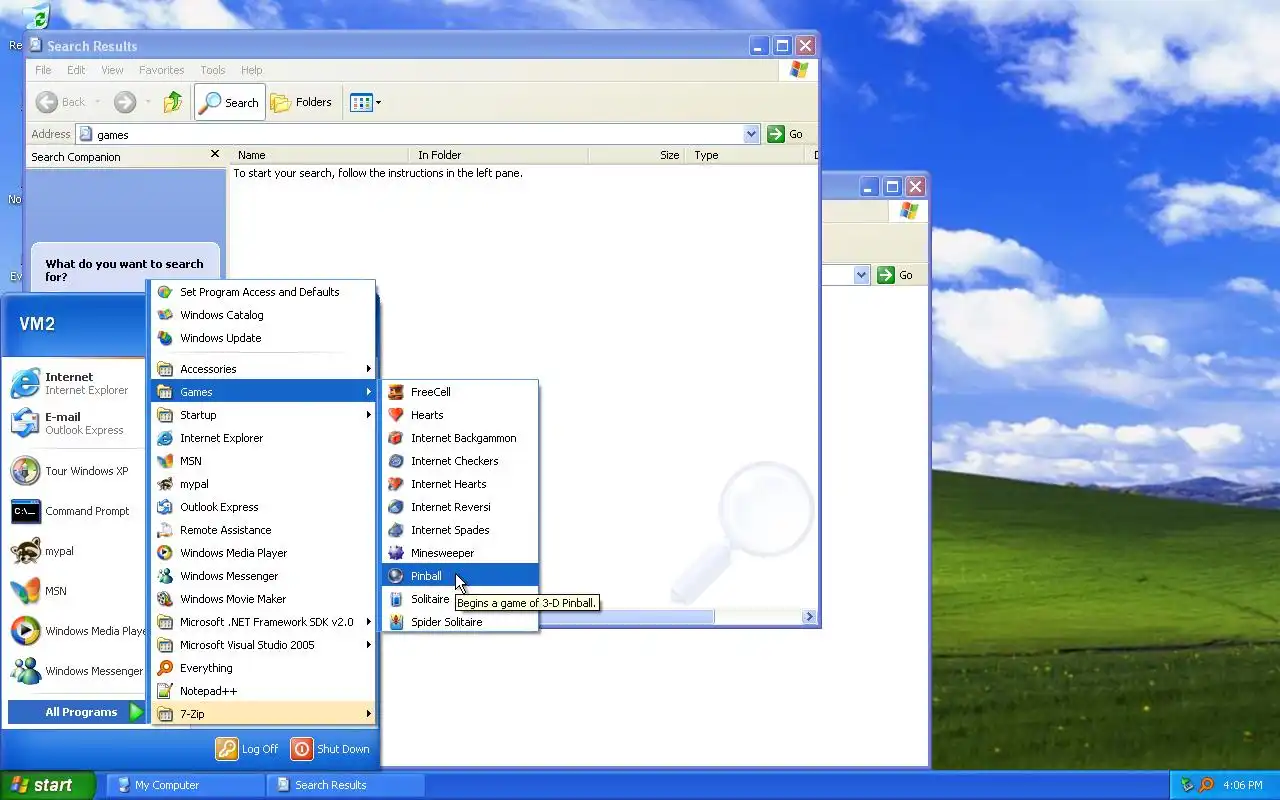Screen dimensions: 1280x800
Task: Expand the Accessories submenu
Action: coord(263,369)
